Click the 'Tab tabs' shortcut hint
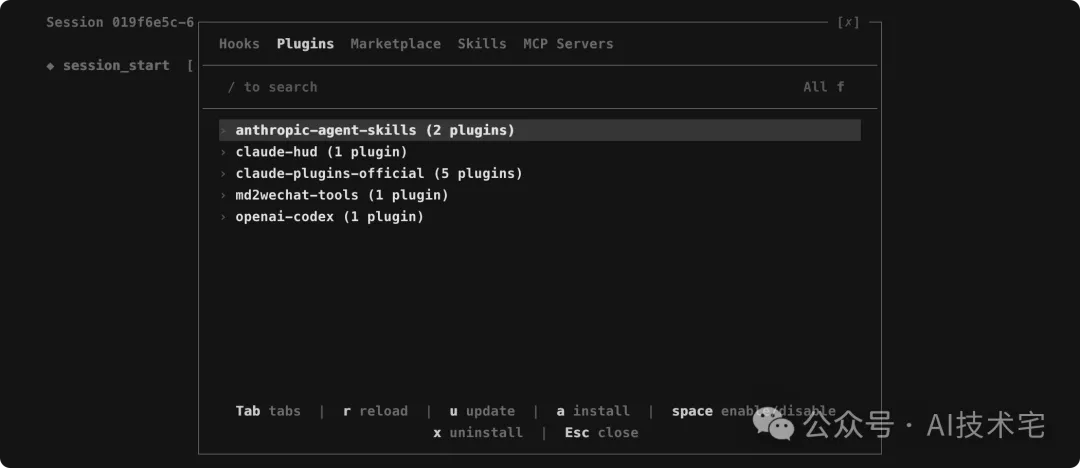The height and width of the screenshot is (468, 1080). pos(268,411)
